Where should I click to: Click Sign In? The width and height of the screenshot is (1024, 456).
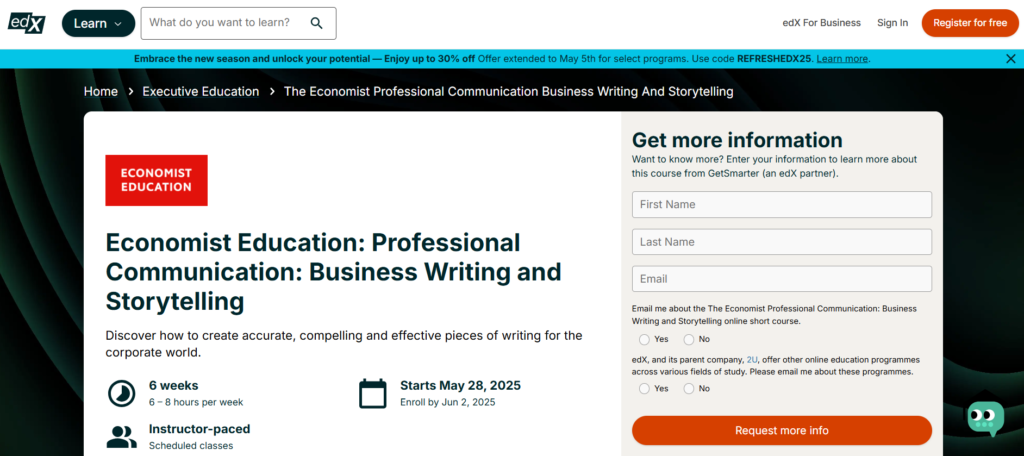pos(892,23)
